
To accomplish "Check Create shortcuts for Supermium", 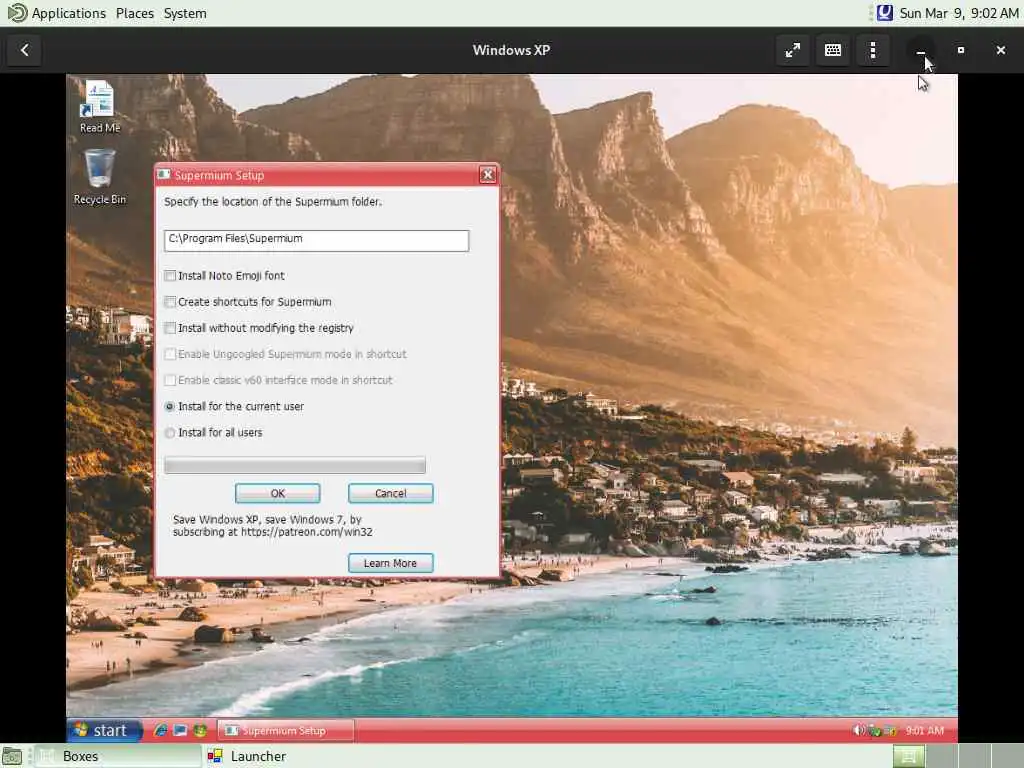I will (170, 302).
